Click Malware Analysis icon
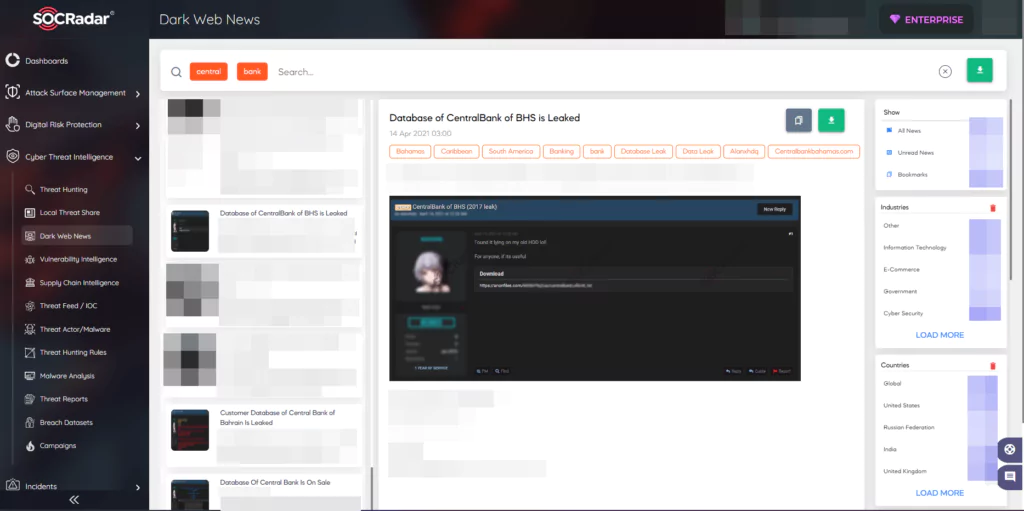 (x=29, y=376)
